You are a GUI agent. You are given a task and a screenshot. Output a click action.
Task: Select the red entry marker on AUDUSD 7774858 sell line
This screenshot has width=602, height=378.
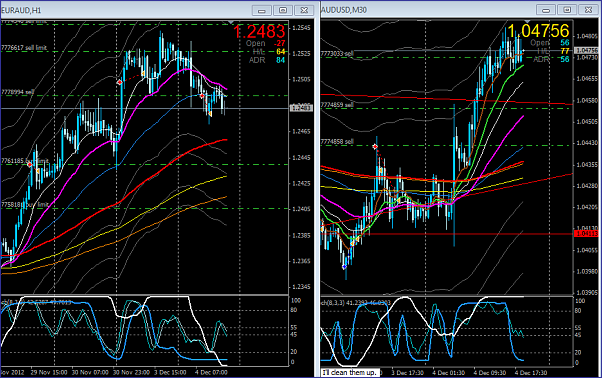tap(375, 146)
